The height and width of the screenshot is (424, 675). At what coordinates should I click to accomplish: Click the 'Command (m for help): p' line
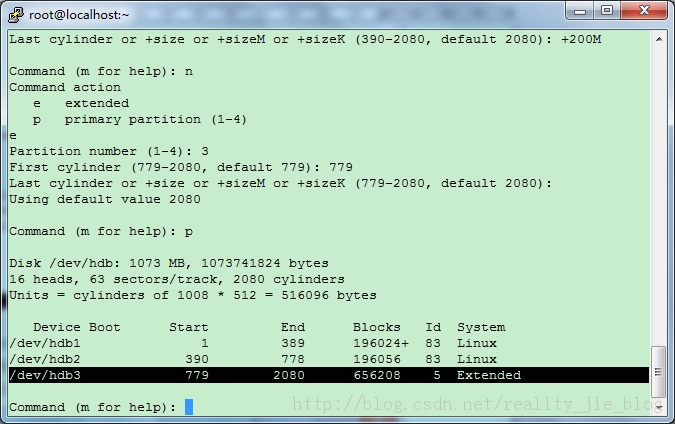pyautogui.click(x=101, y=231)
